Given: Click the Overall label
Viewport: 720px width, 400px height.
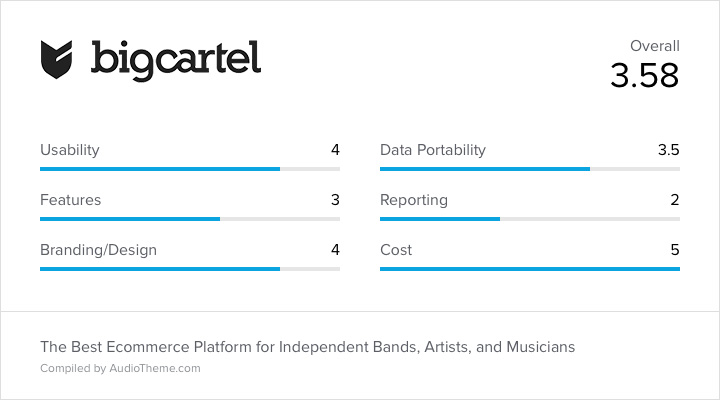Looking at the screenshot, I should pyautogui.click(x=654, y=46).
